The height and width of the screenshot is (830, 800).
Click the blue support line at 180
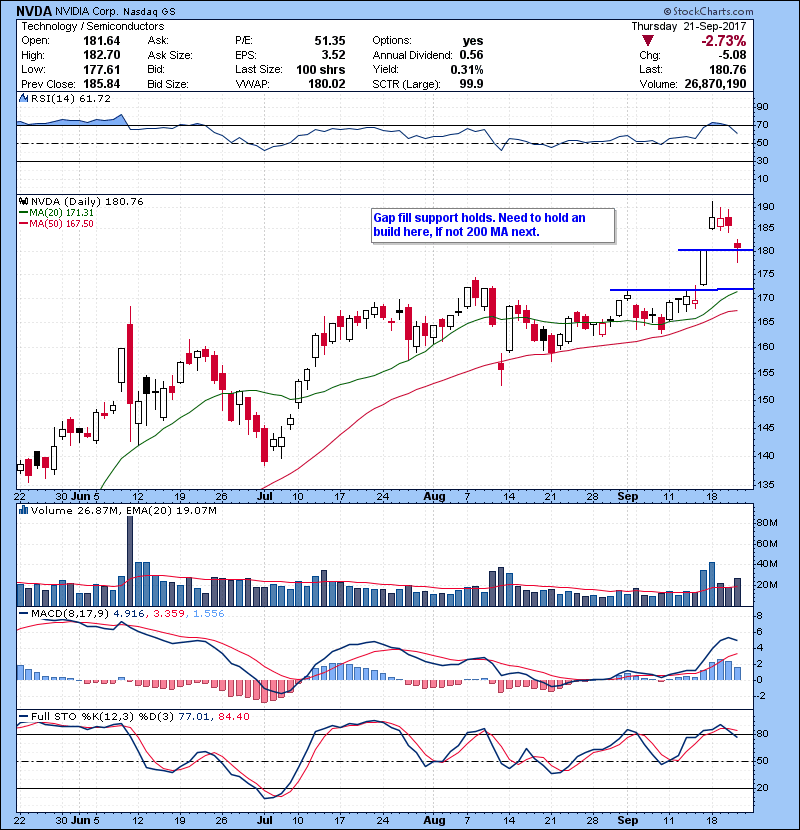click(x=715, y=250)
